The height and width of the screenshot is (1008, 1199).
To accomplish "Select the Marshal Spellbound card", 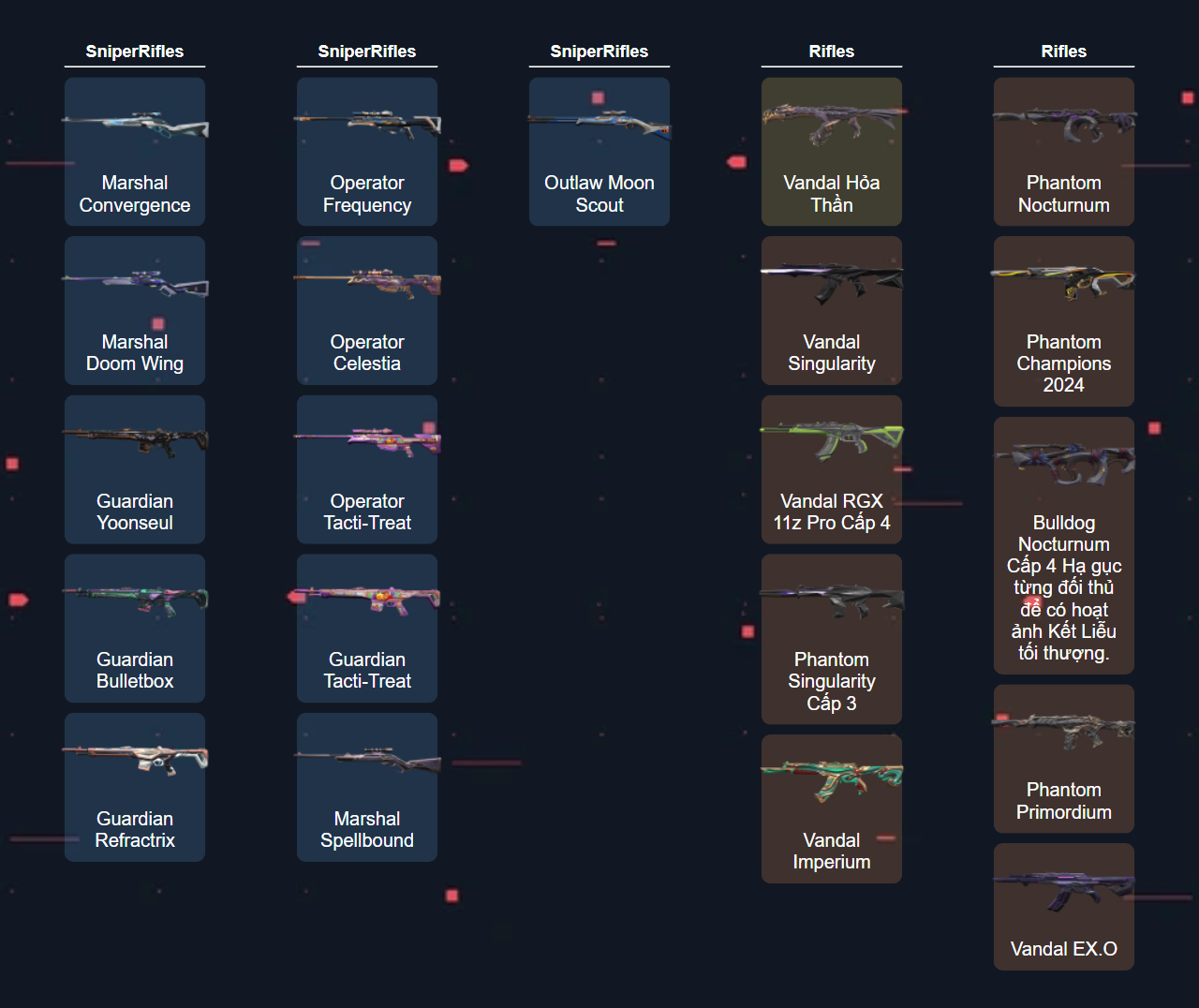I will (x=367, y=787).
